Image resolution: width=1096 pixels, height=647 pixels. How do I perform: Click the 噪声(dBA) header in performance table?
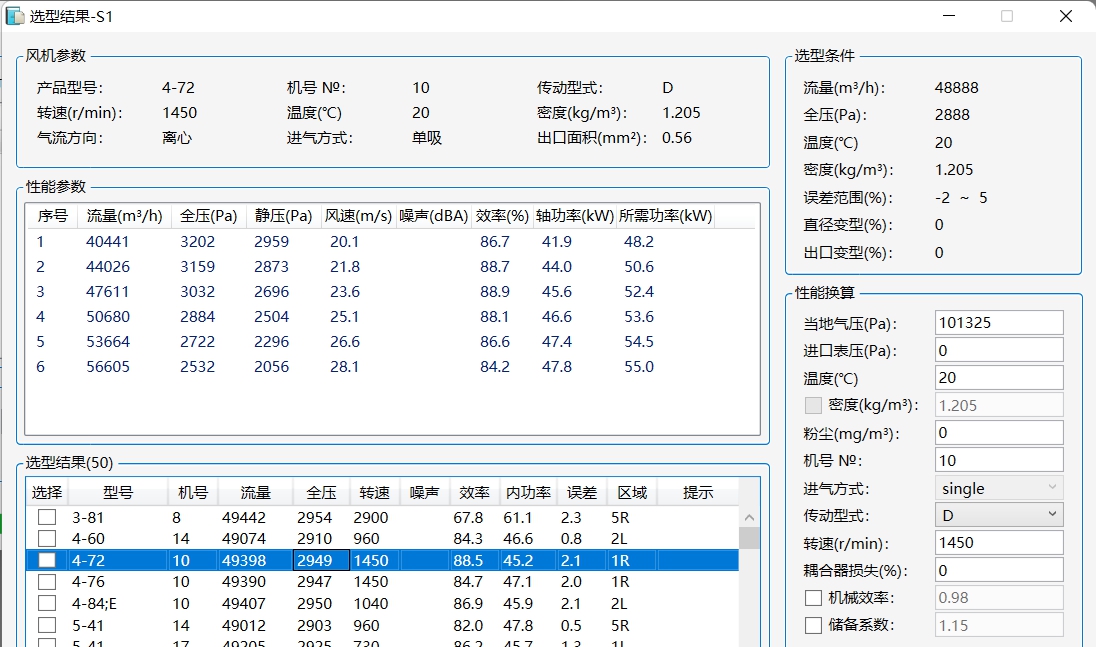pyautogui.click(x=433, y=216)
